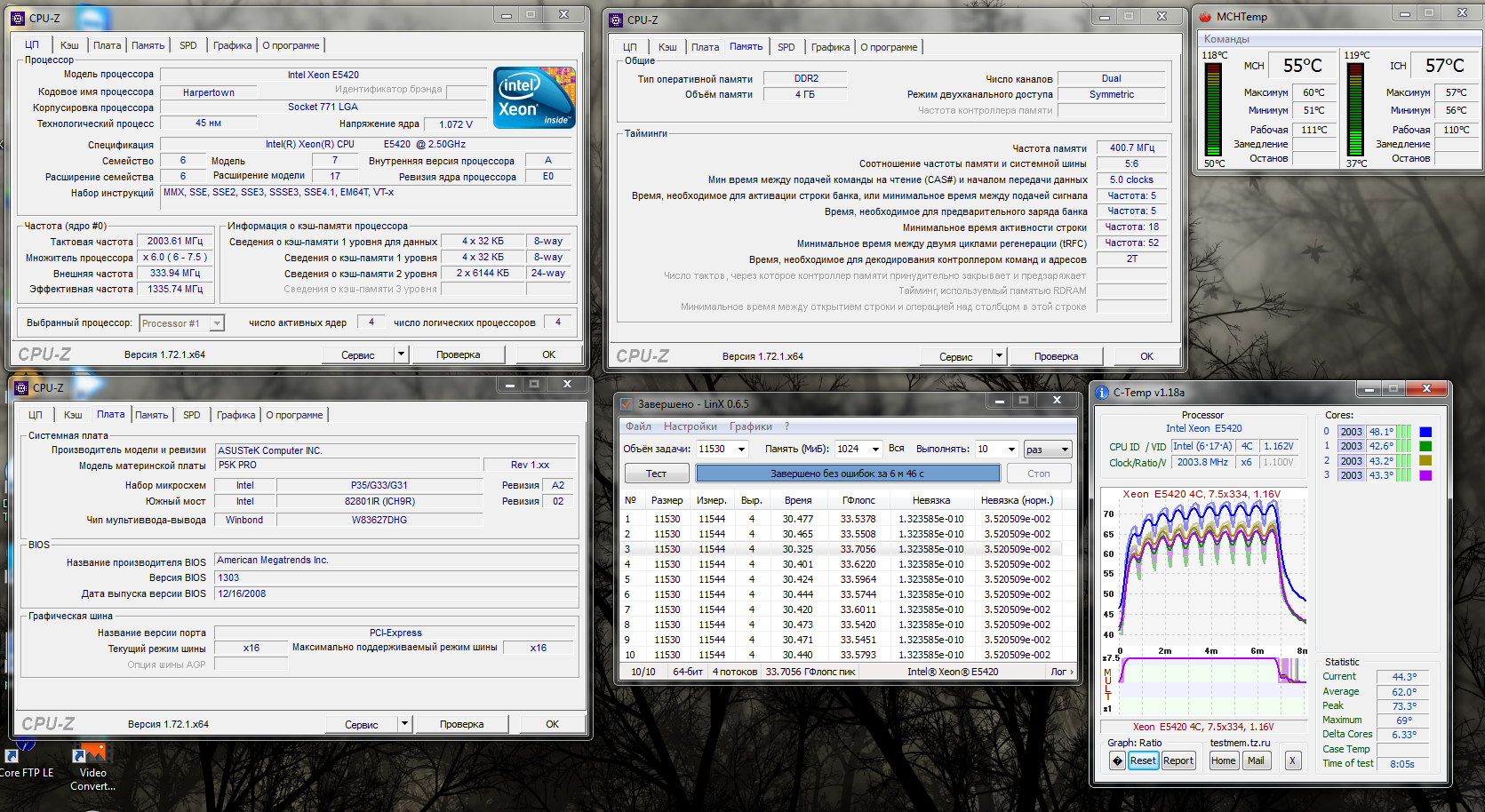
Task: Open the Графики menu in LinX
Action: click(x=751, y=426)
